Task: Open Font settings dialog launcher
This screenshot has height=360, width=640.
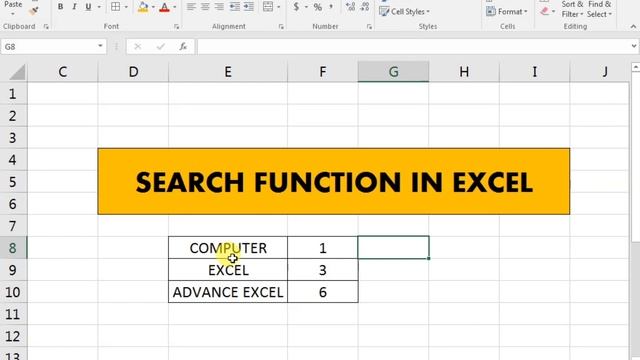Action: pyautogui.click(x=176, y=27)
